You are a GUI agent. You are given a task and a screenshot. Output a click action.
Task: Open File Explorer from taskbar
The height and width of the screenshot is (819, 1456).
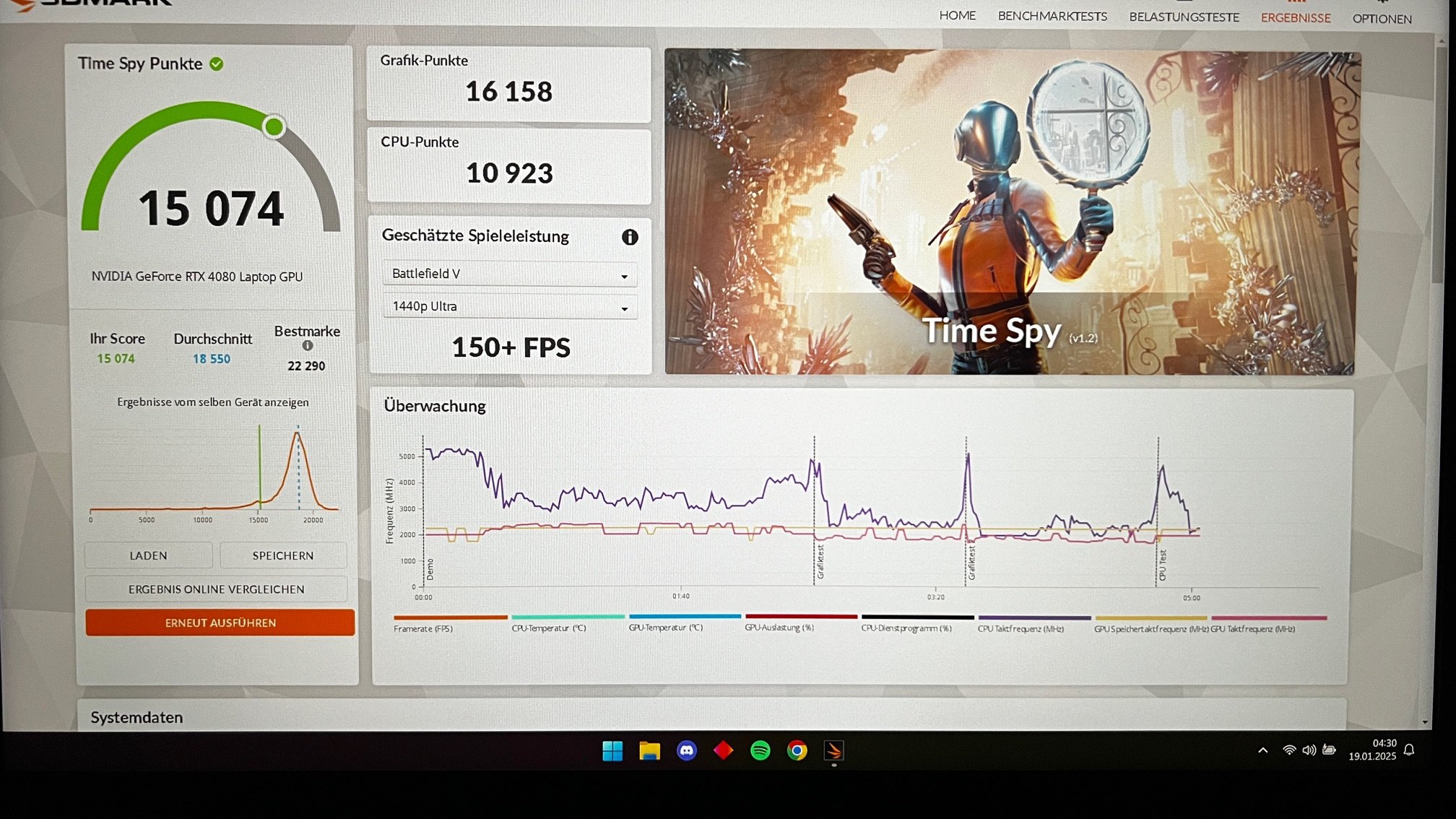click(649, 751)
